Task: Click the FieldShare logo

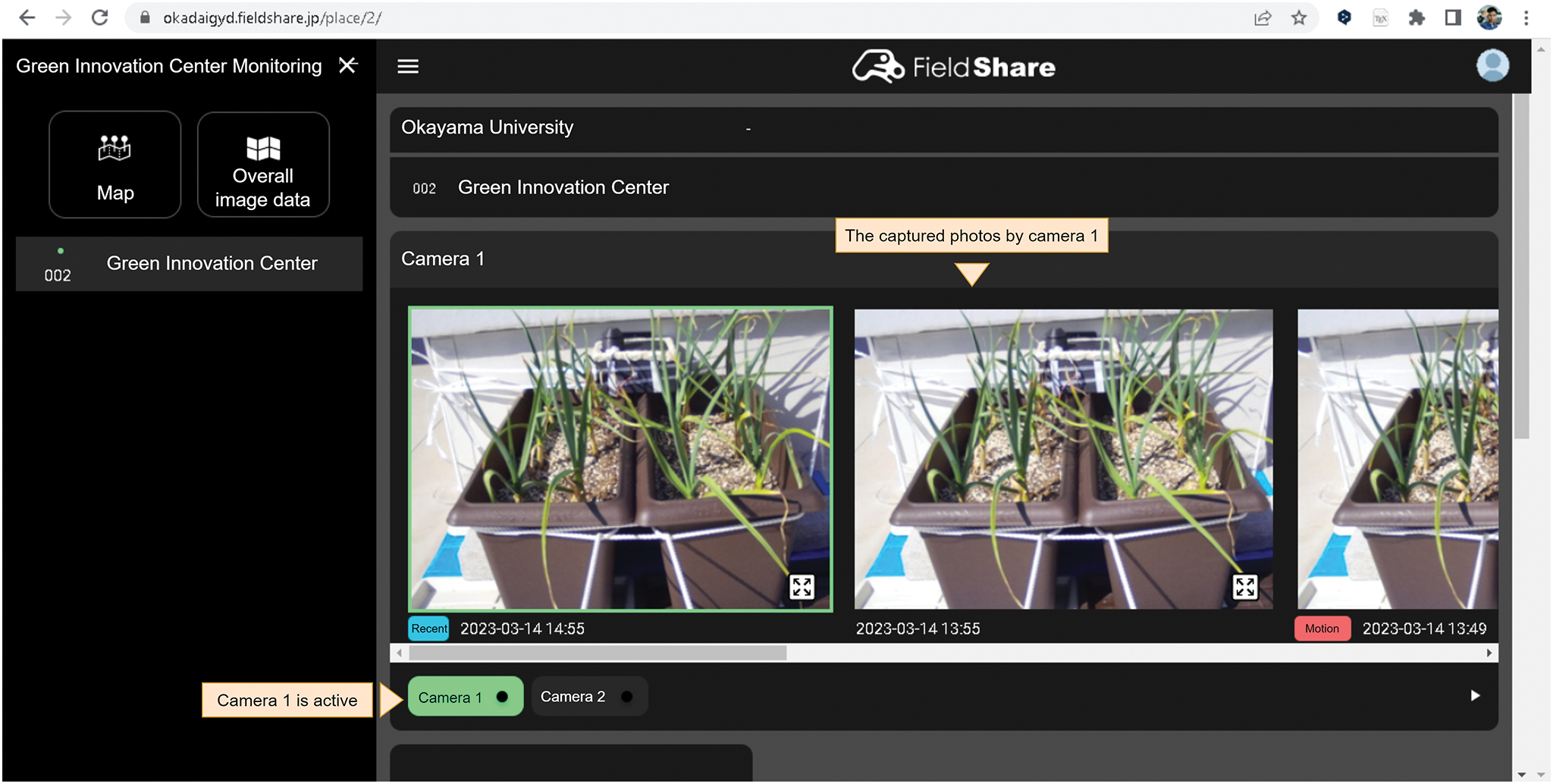Action: coord(953,67)
